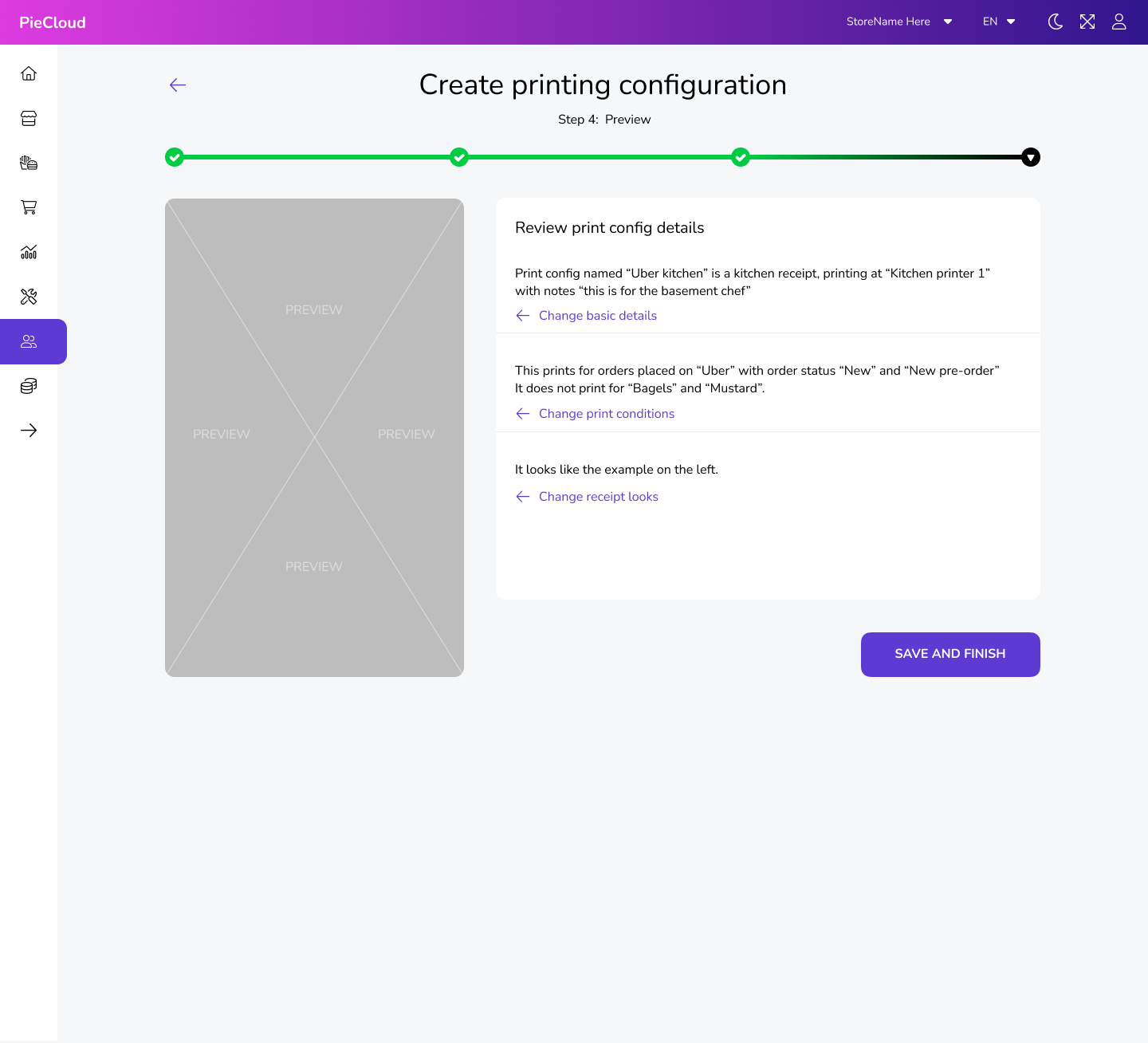Open the EN language dropdown

(999, 22)
